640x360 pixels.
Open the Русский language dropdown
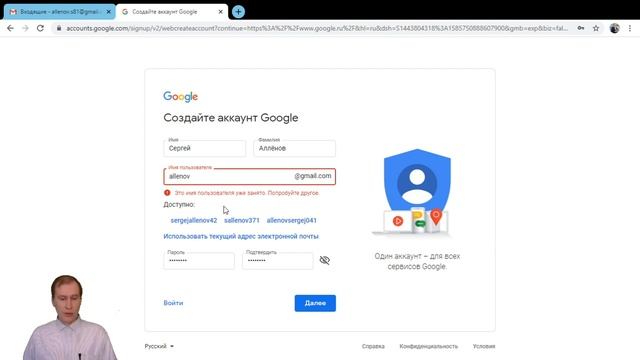click(x=159, y=346)
